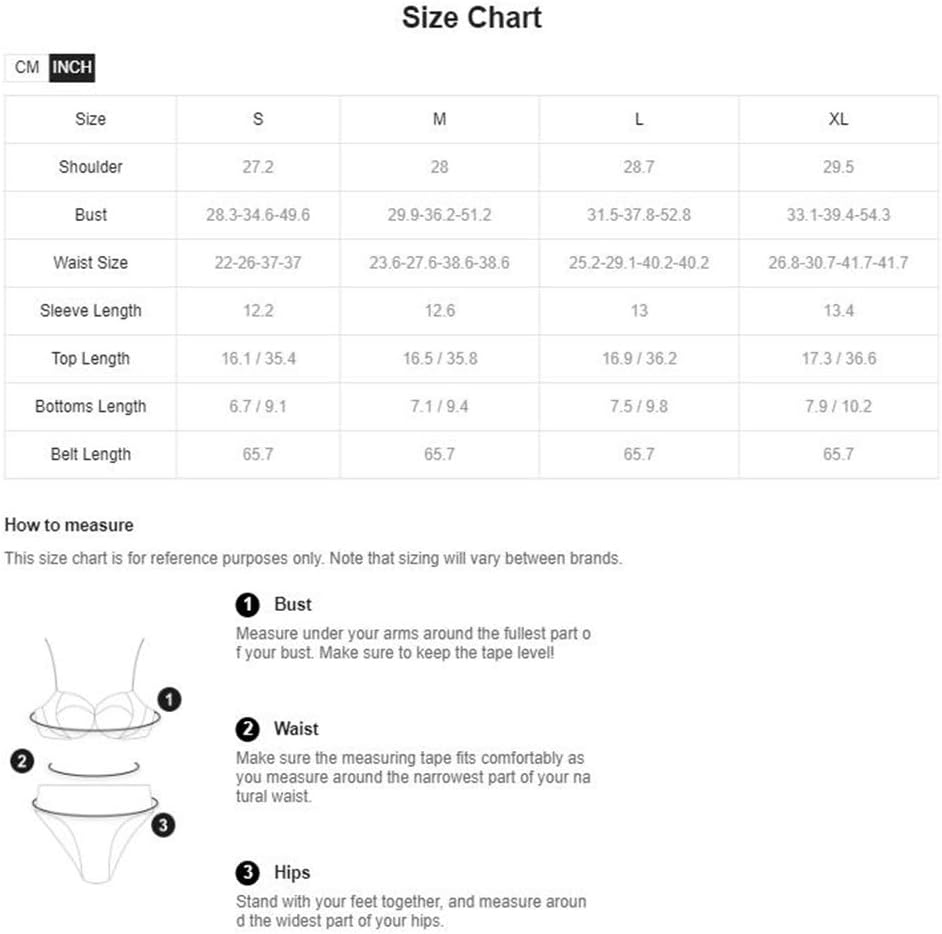Click the M size column header
This screenshot has width=942, height=934.
tap(440, 119)
